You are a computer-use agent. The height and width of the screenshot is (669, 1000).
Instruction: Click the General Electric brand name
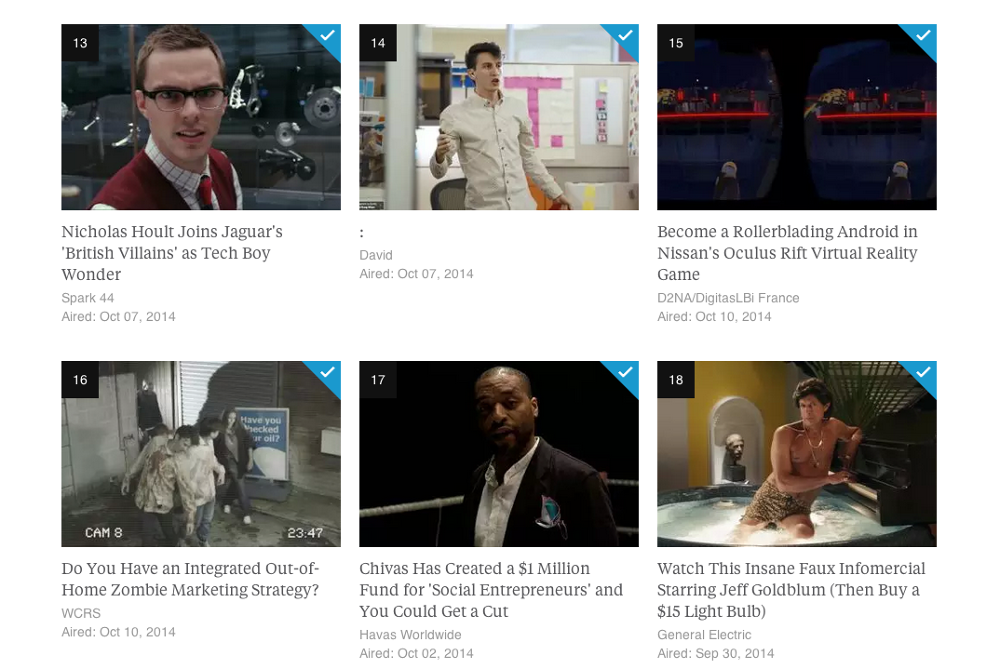tap(704, 635)
